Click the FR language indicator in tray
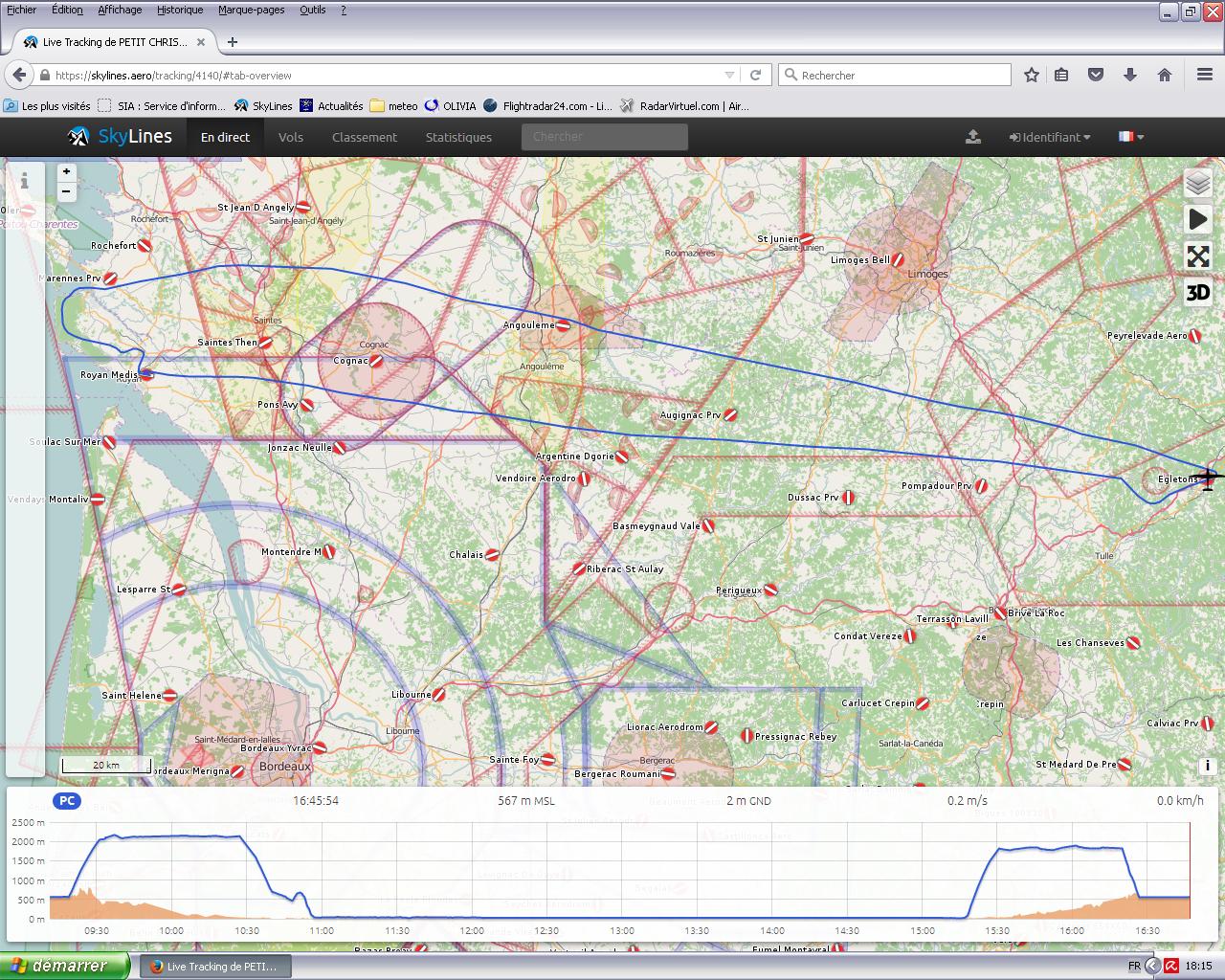This screenshot has height=980, width=1225. 1134,967
